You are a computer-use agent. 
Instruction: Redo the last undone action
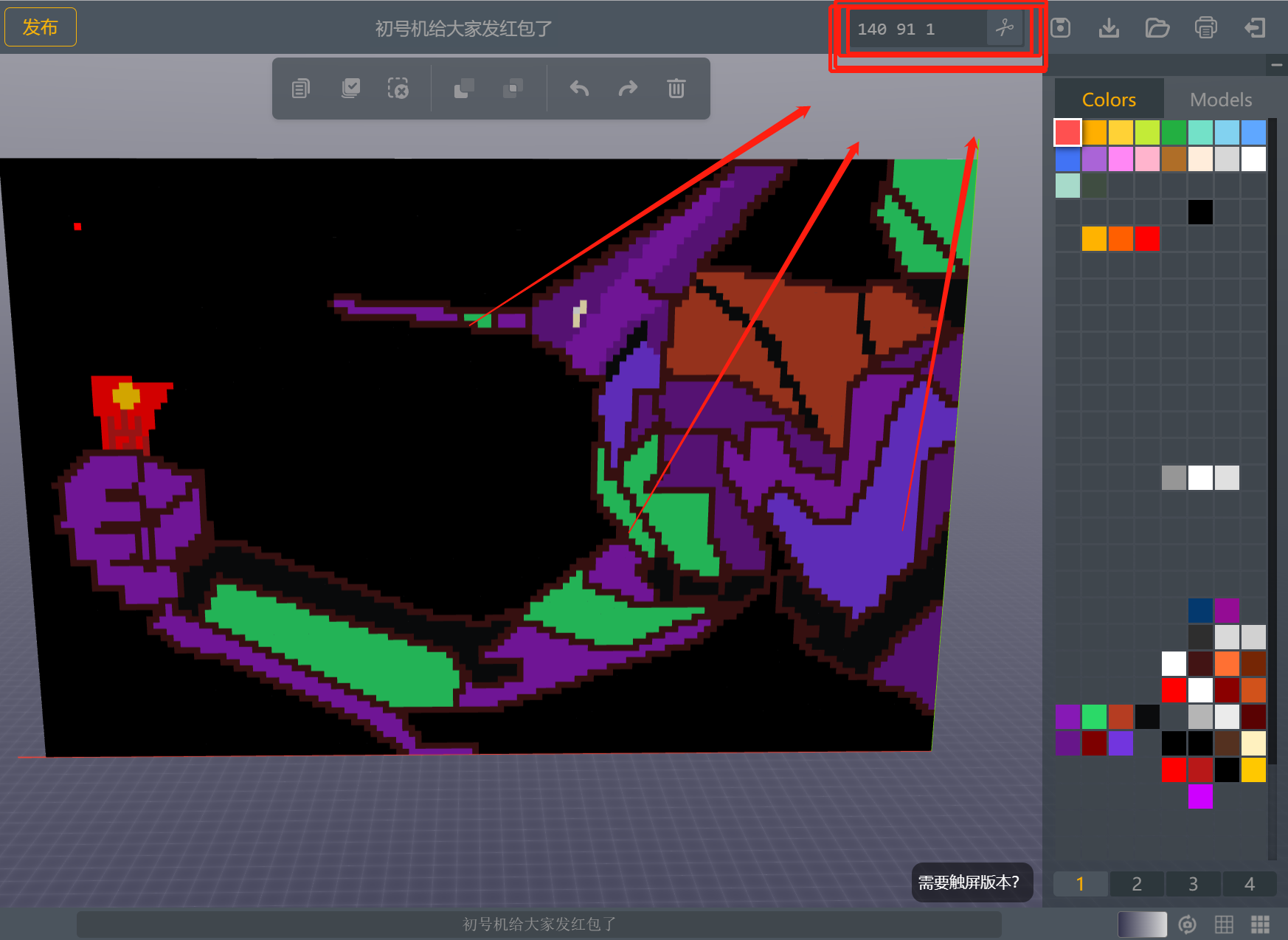point(628,89)
